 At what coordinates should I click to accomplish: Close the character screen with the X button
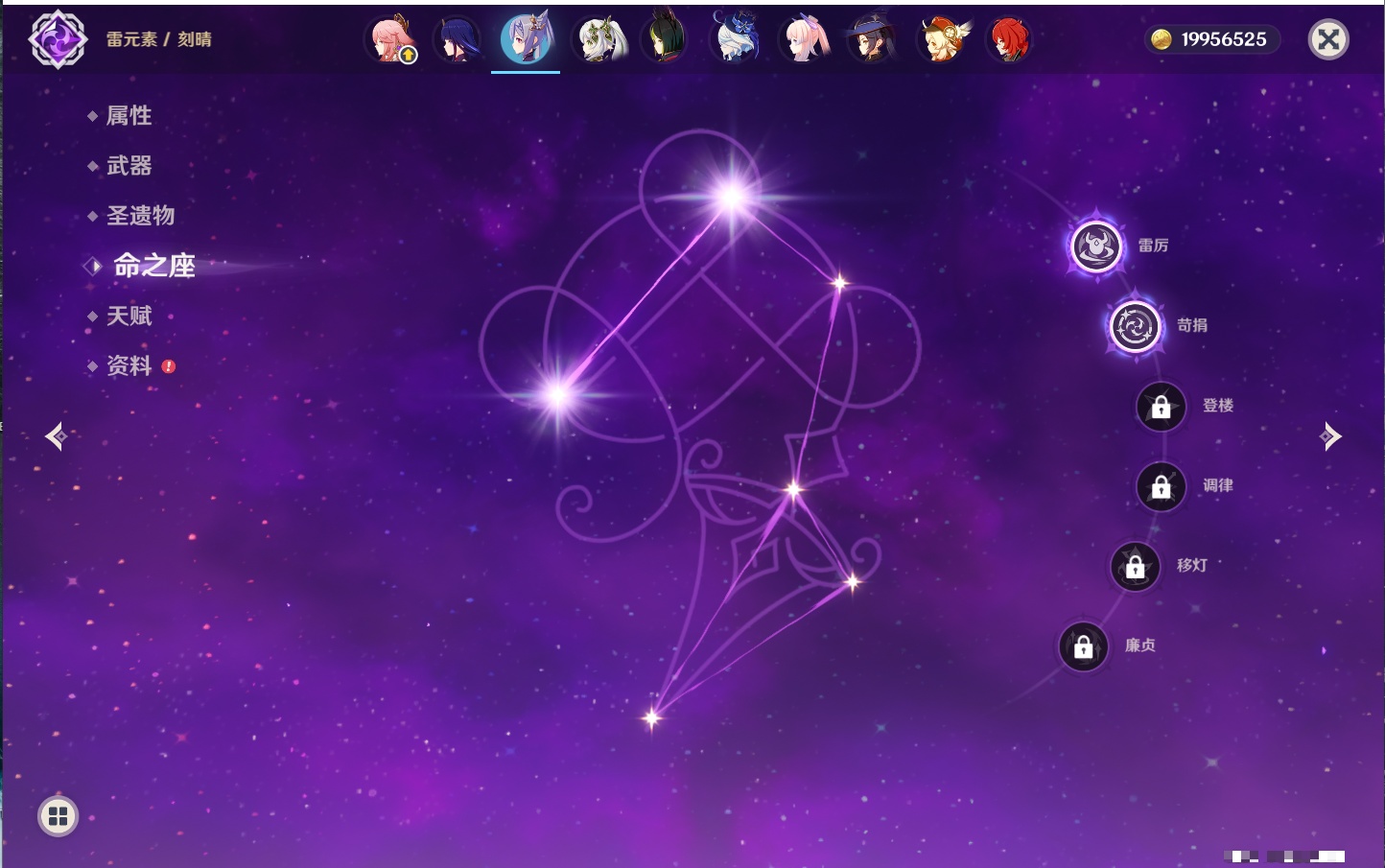point(1328,39)
